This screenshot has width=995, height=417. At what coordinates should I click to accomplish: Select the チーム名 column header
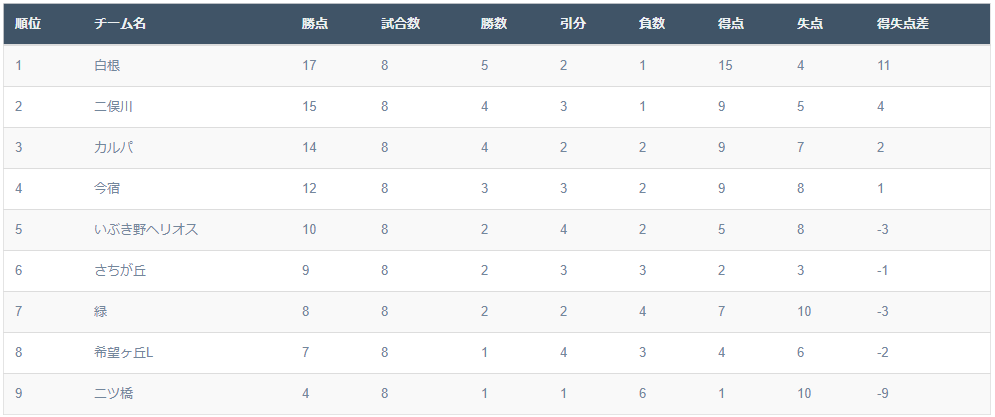pyautogui.click(x=120, y=24)
